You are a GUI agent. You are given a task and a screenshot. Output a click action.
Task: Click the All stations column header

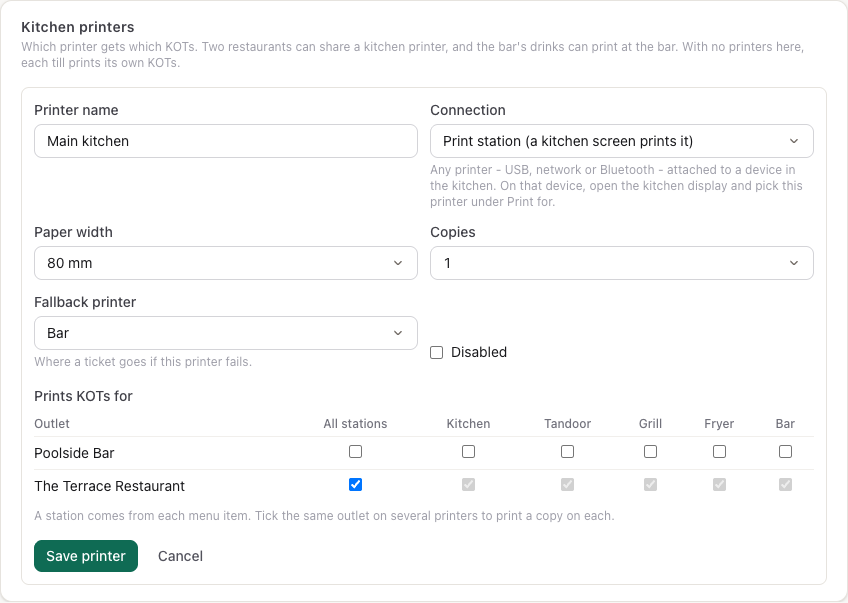coord(355,424)
